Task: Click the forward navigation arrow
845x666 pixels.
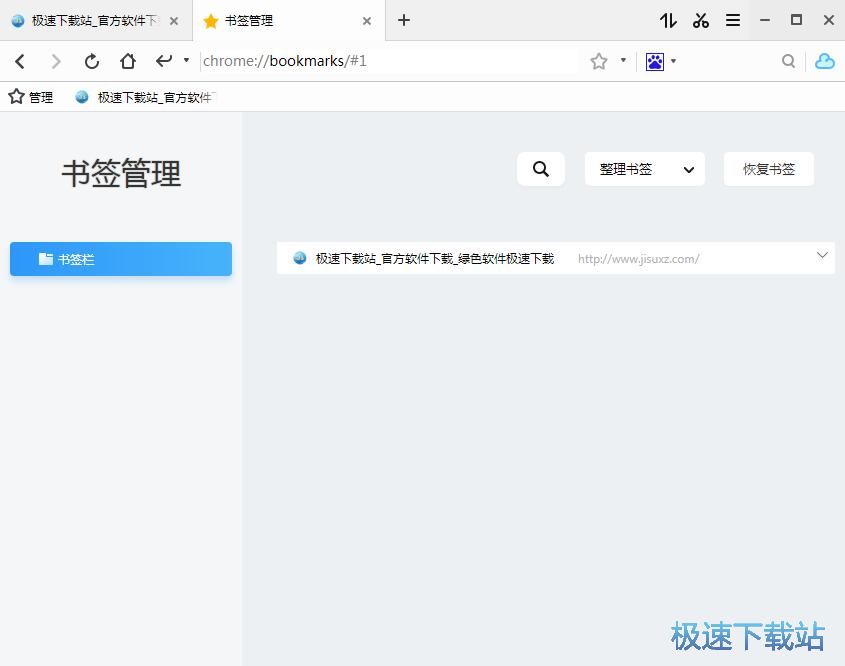Action: (x=56, y=61)
